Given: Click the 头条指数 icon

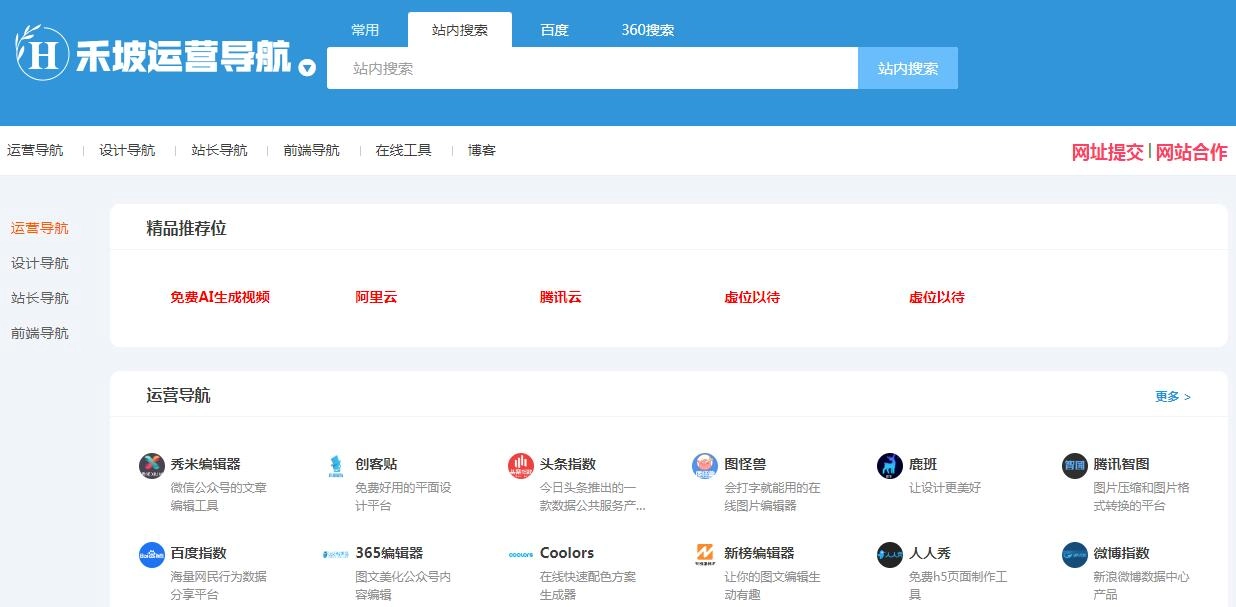Looking at the screenshot, I should (x=519, y=464).
